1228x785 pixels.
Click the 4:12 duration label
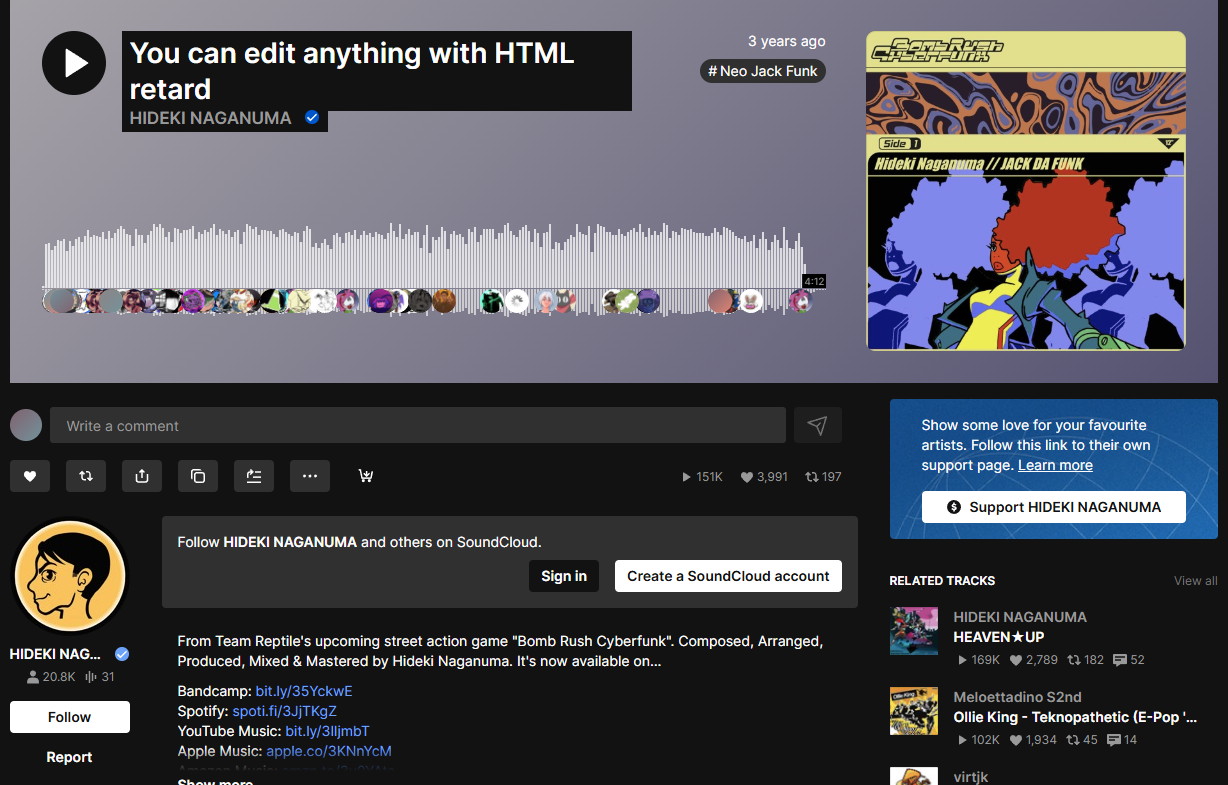[x=814, y=282]
